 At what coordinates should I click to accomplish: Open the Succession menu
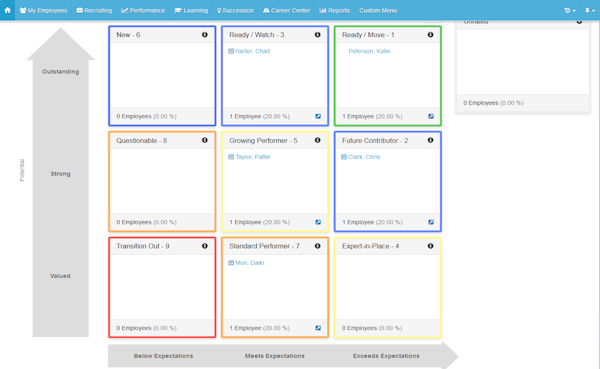click(235, 10)
